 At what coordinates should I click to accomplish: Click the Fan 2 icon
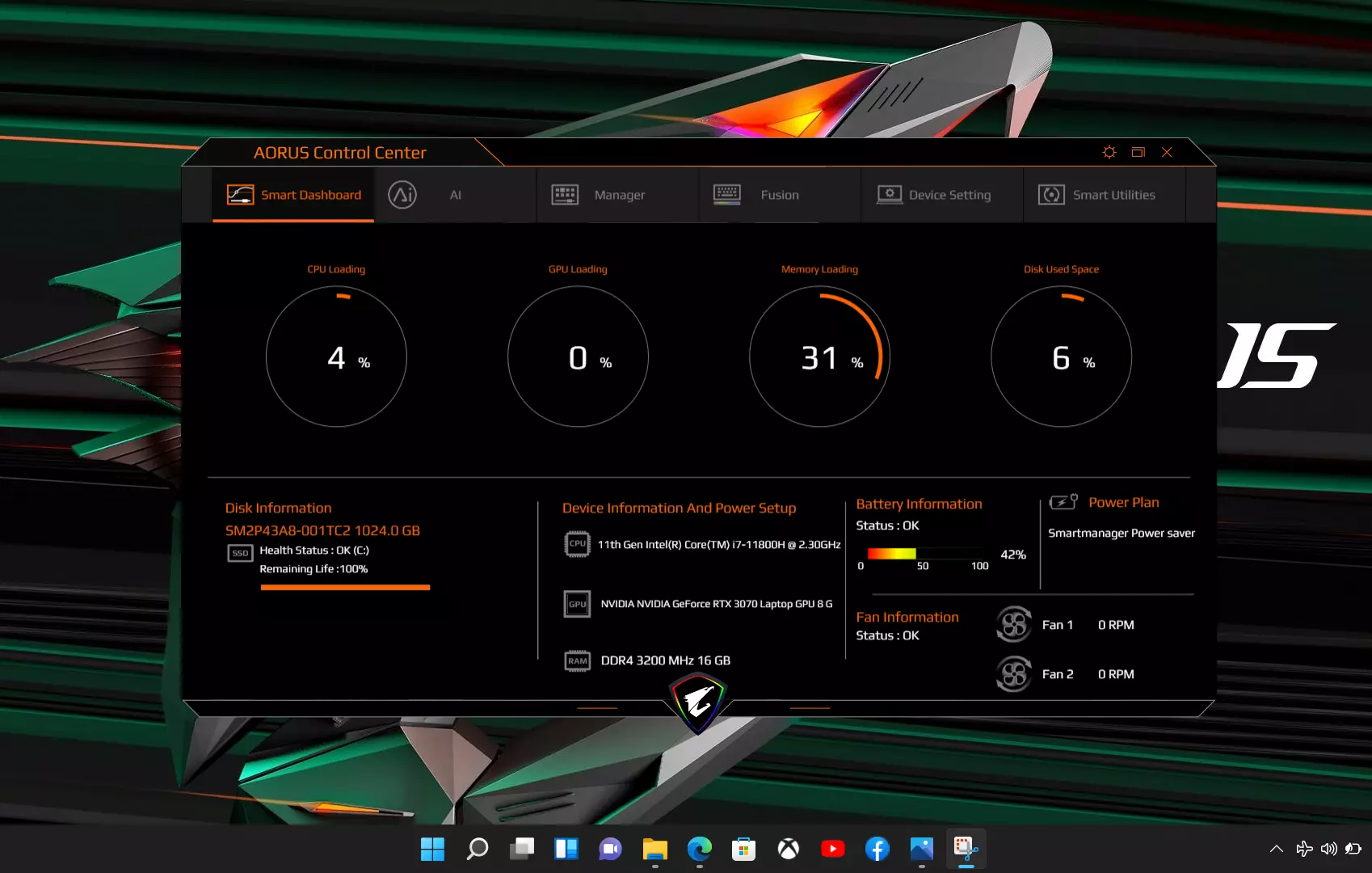coord(1014,674)
